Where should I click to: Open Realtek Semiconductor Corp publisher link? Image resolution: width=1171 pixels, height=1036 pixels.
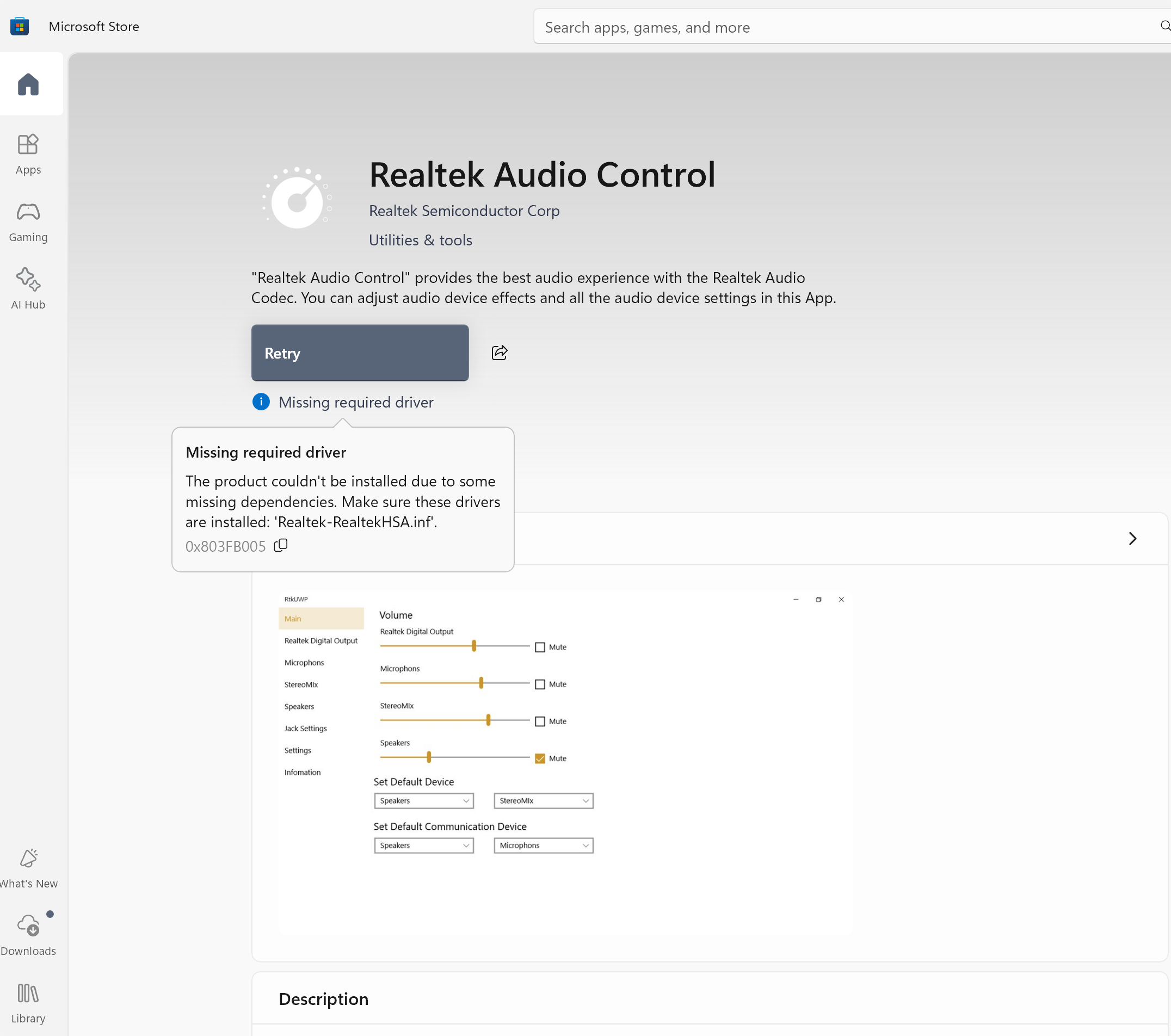pos(464,211)
